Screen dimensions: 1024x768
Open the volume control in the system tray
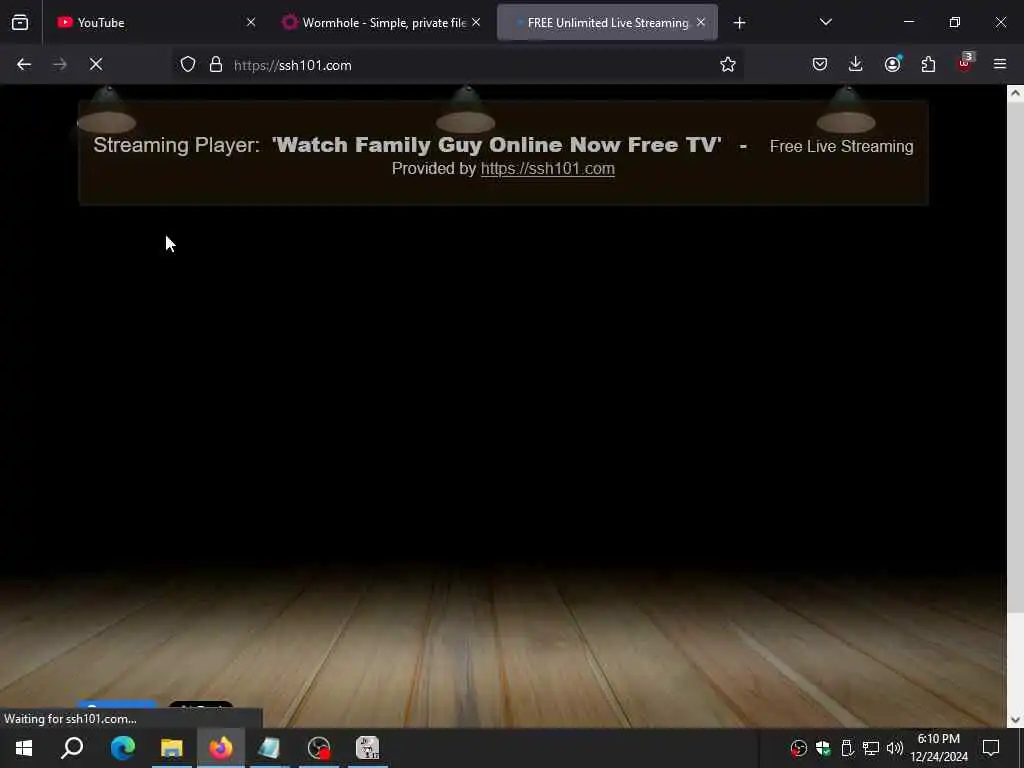[895, 748]
